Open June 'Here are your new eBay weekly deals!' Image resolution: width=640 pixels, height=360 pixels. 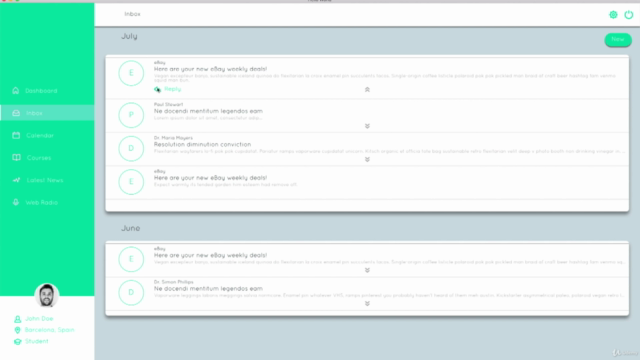click(210, 255)
